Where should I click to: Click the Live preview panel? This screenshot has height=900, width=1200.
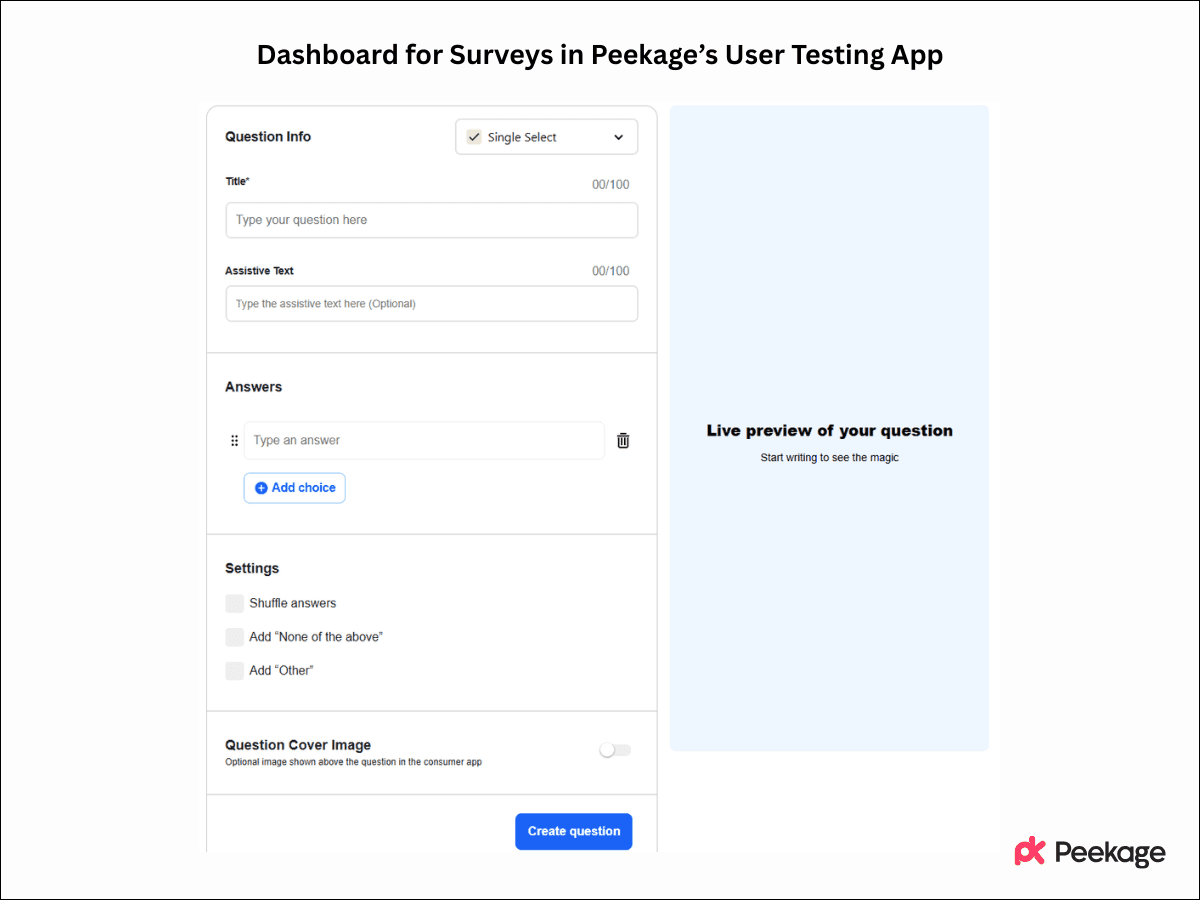coord(829,430)
